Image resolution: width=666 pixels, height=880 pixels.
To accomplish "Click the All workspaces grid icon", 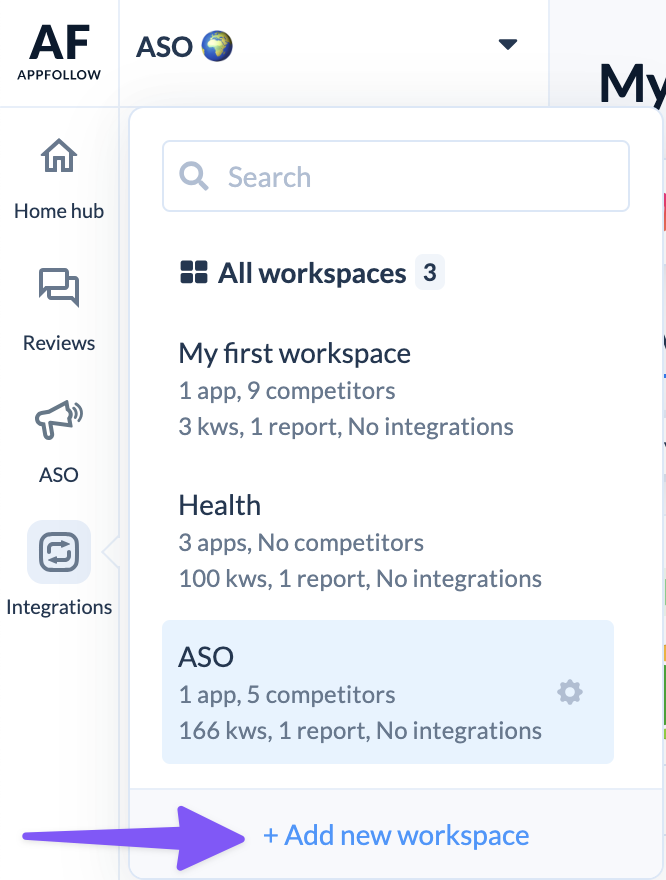I will (x=194, y=272).
